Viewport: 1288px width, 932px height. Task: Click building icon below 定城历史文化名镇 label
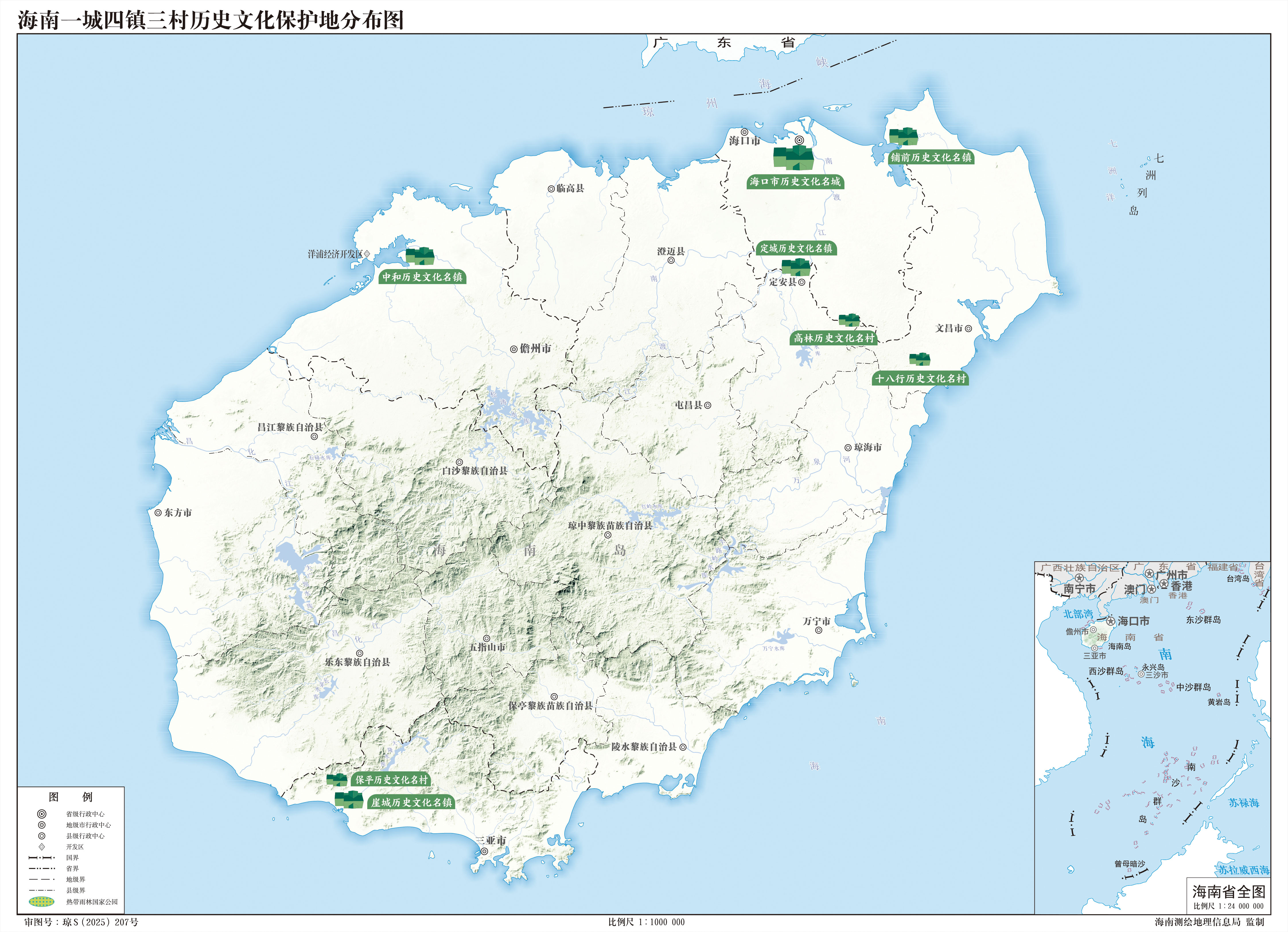(796, 266)
